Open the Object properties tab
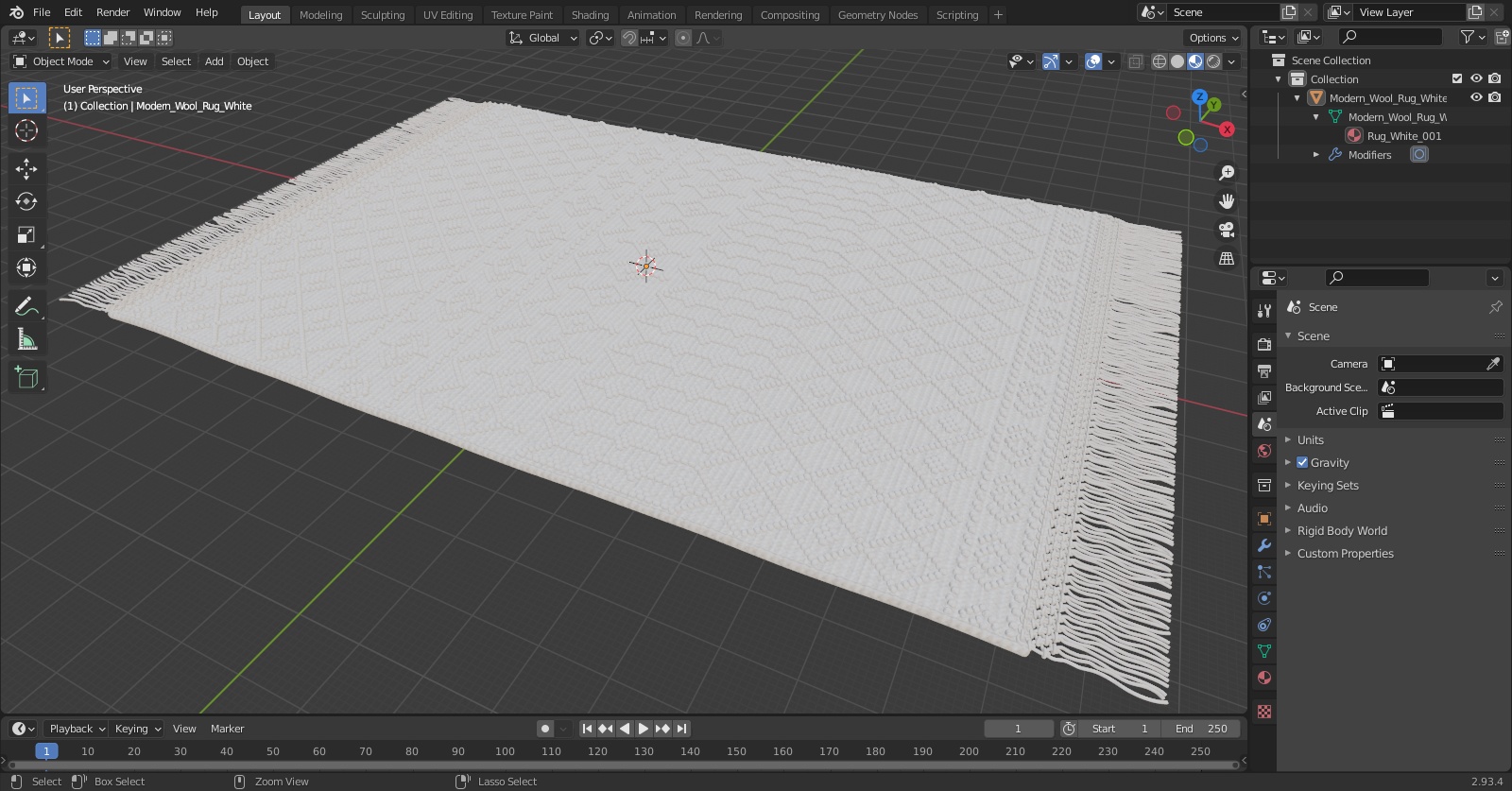This screenshot has height=791, width=1512. pos(1263,519)
